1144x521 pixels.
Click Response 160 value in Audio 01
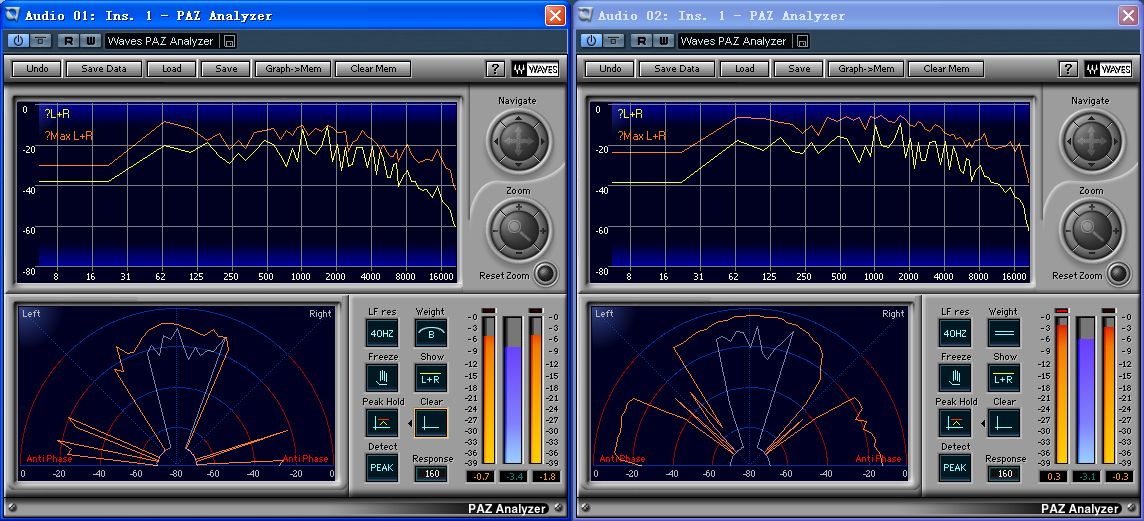point(432,474)
